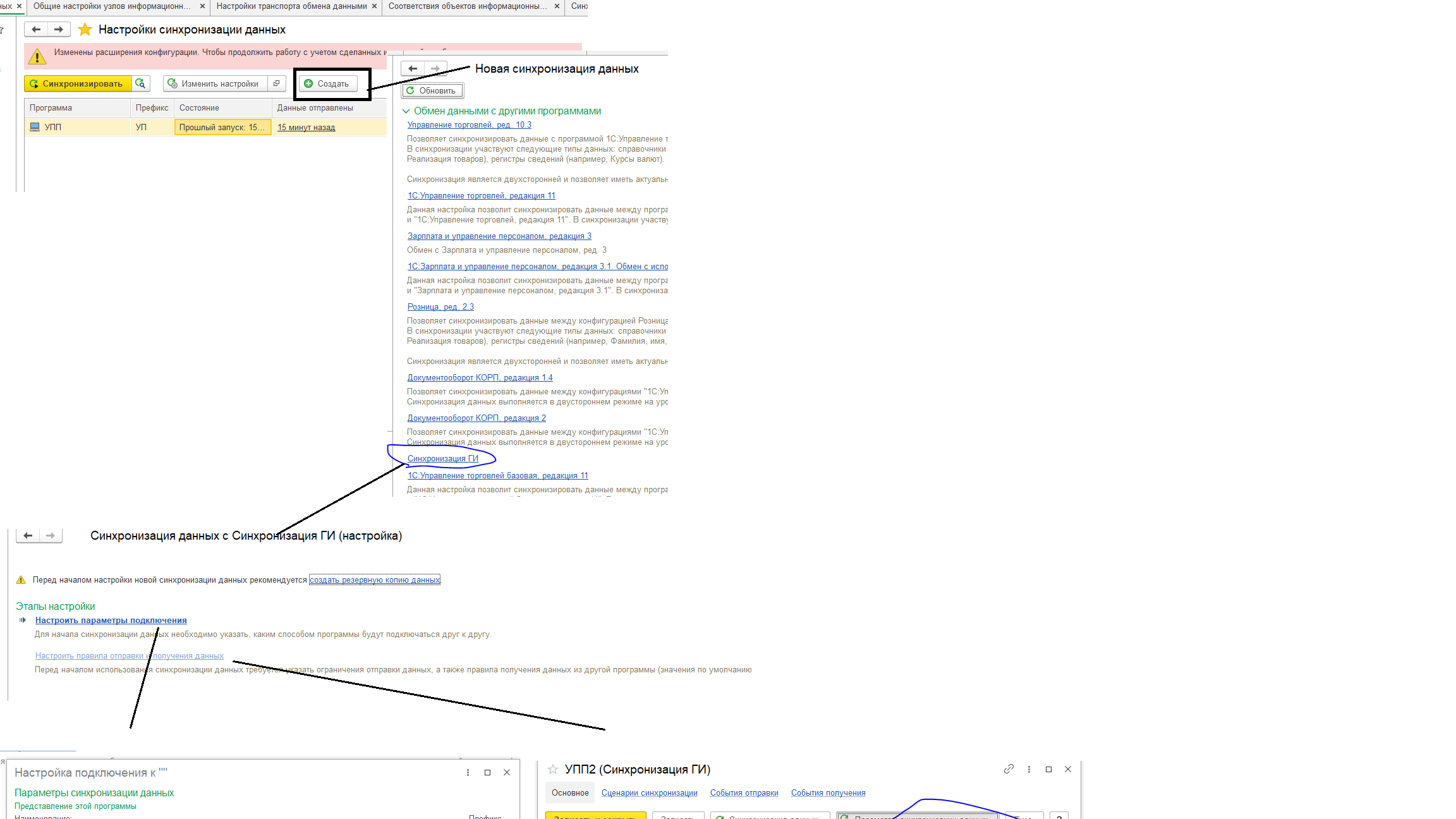The width and height of the screenshot is (1456, 819).
Task: Open Настроить параметры подключения link
Action: tap(111, 621)
